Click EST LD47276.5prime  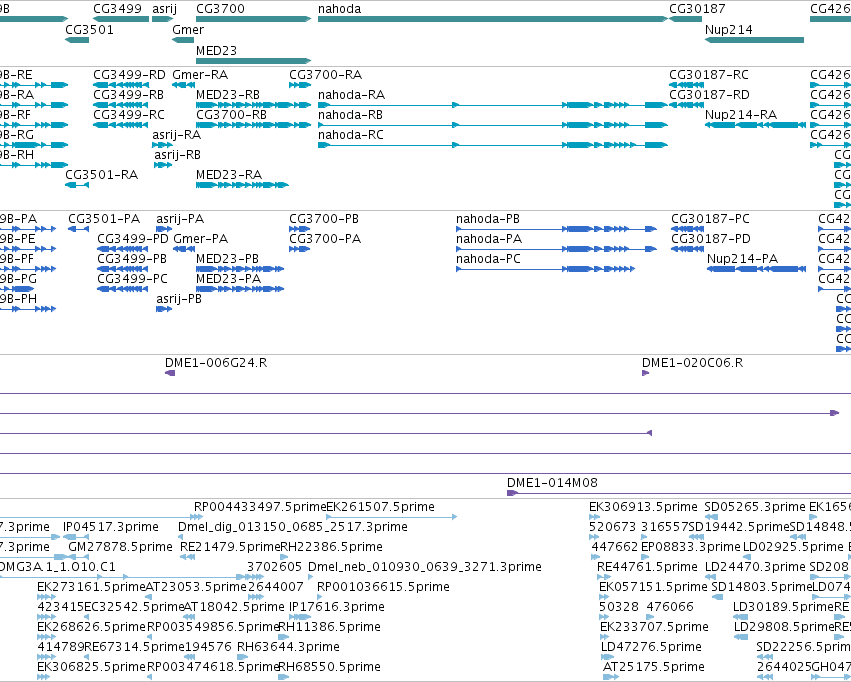(x=608, y=657)
